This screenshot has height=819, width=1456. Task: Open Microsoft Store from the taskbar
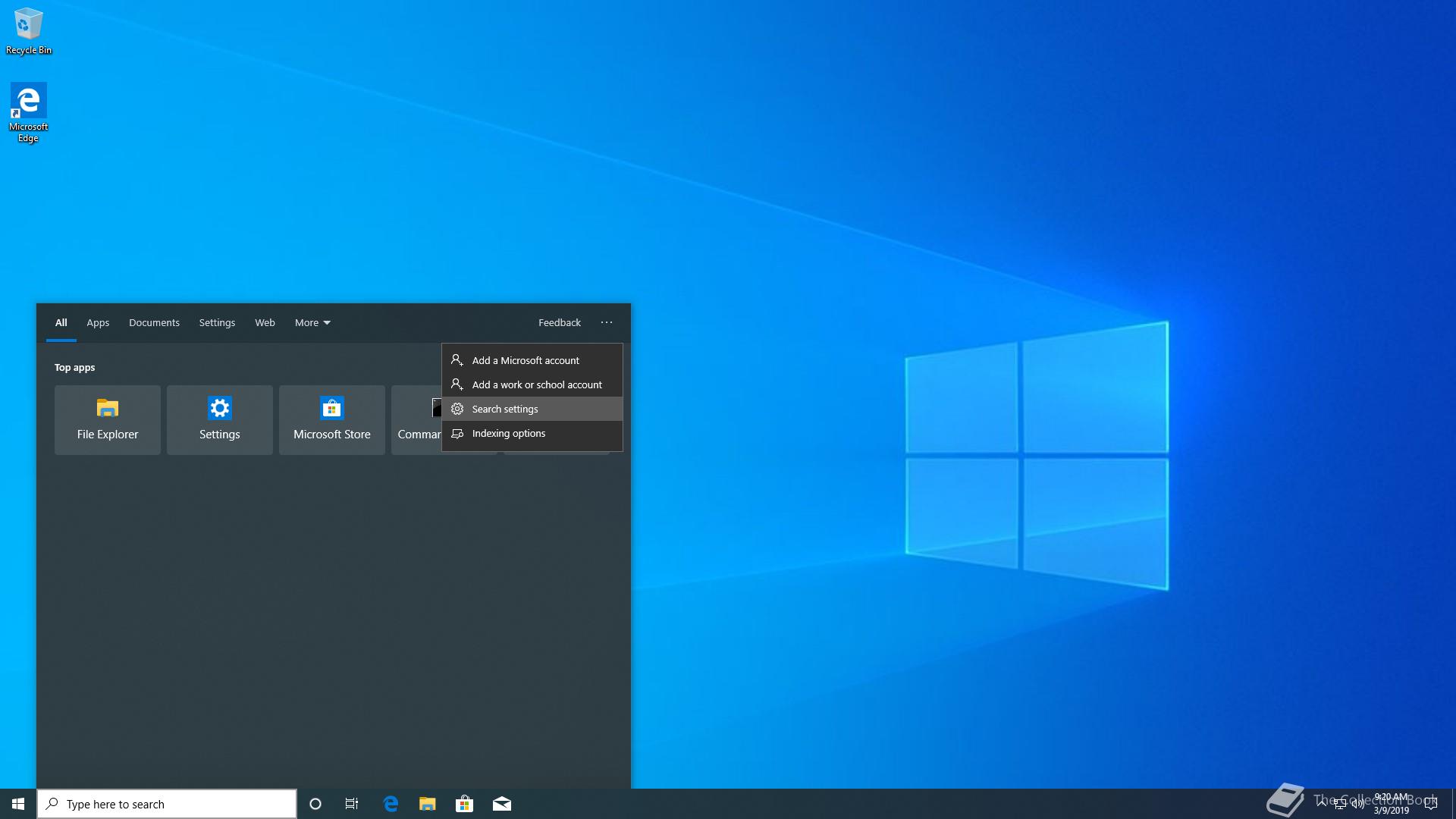pyautogui.click(x=464, y=804)
